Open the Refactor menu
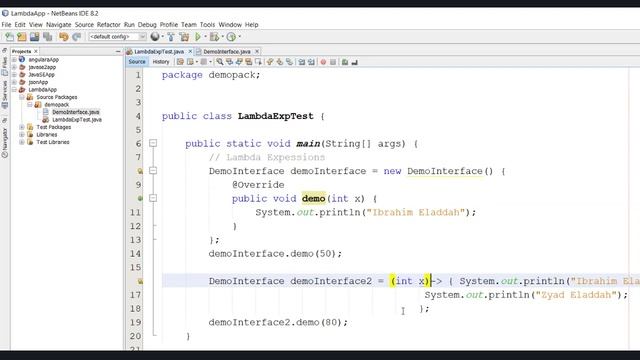Image resolution: width=640 pixels, height=360 pixels. pyautogui.click(x=109, y=24)
